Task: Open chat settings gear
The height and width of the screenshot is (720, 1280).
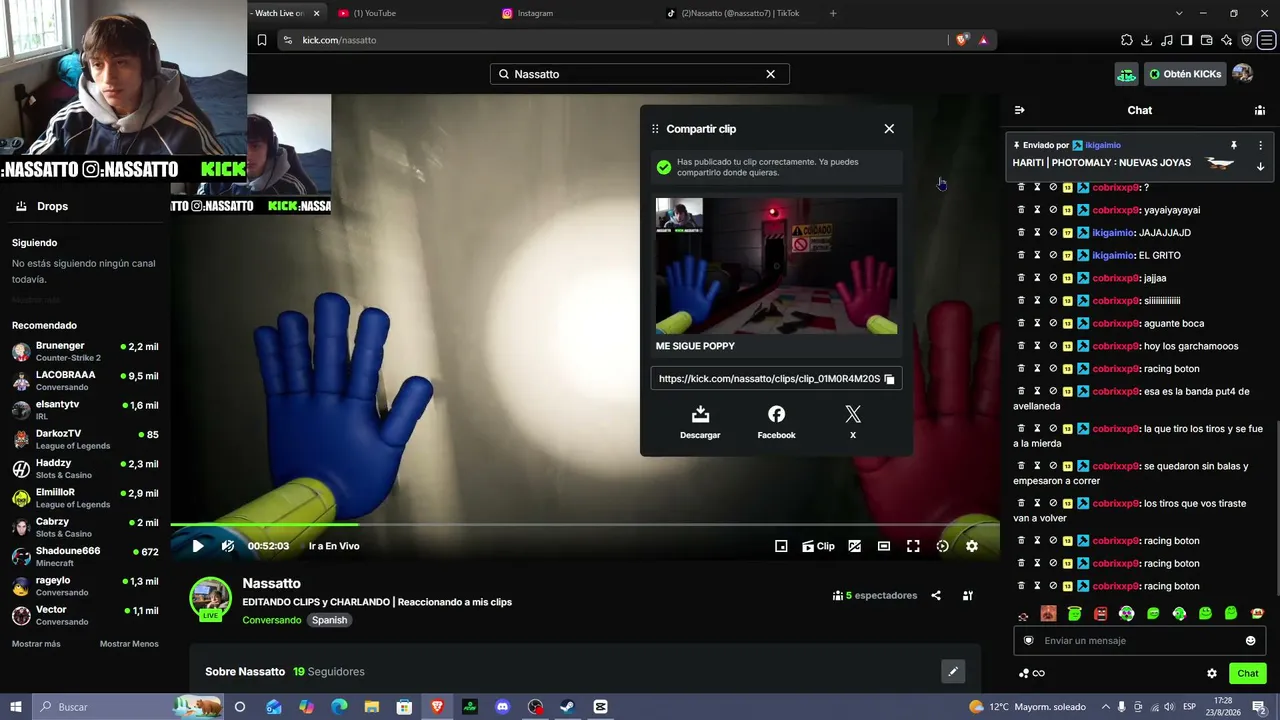Action: pyautogui.click(x=1212, y=674)
